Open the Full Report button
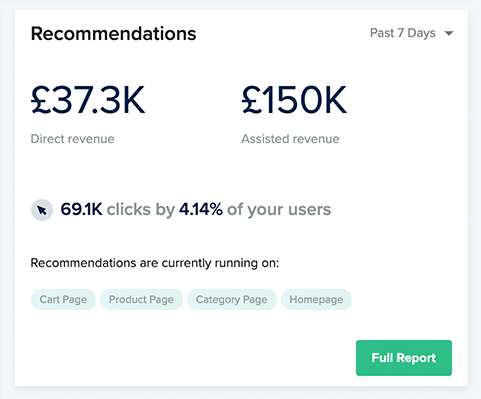Screen dimensions: 481x399 pyautogui.click(x=404, y=358)
